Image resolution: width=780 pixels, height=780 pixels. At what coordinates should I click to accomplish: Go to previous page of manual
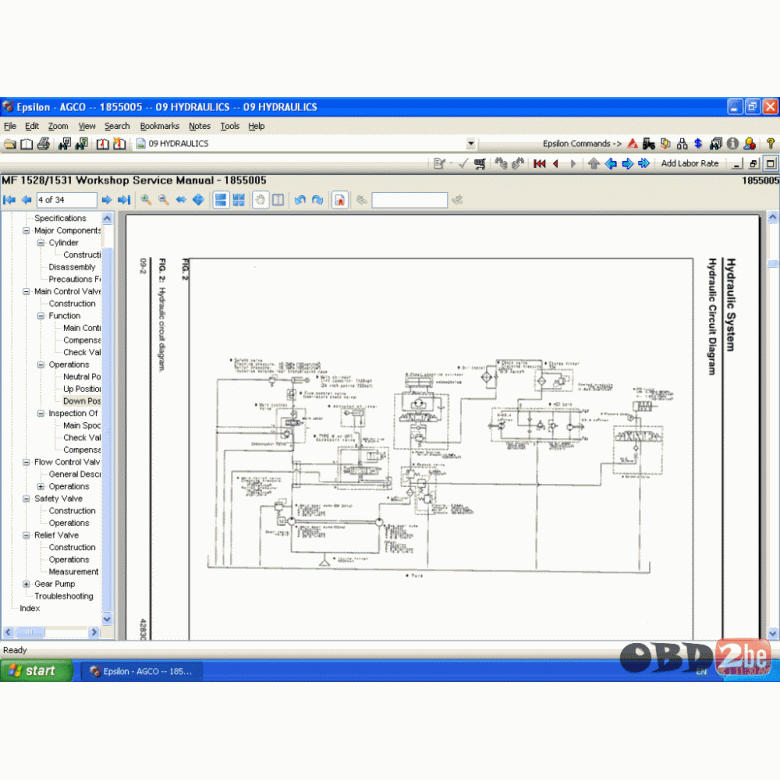[26, 200]
